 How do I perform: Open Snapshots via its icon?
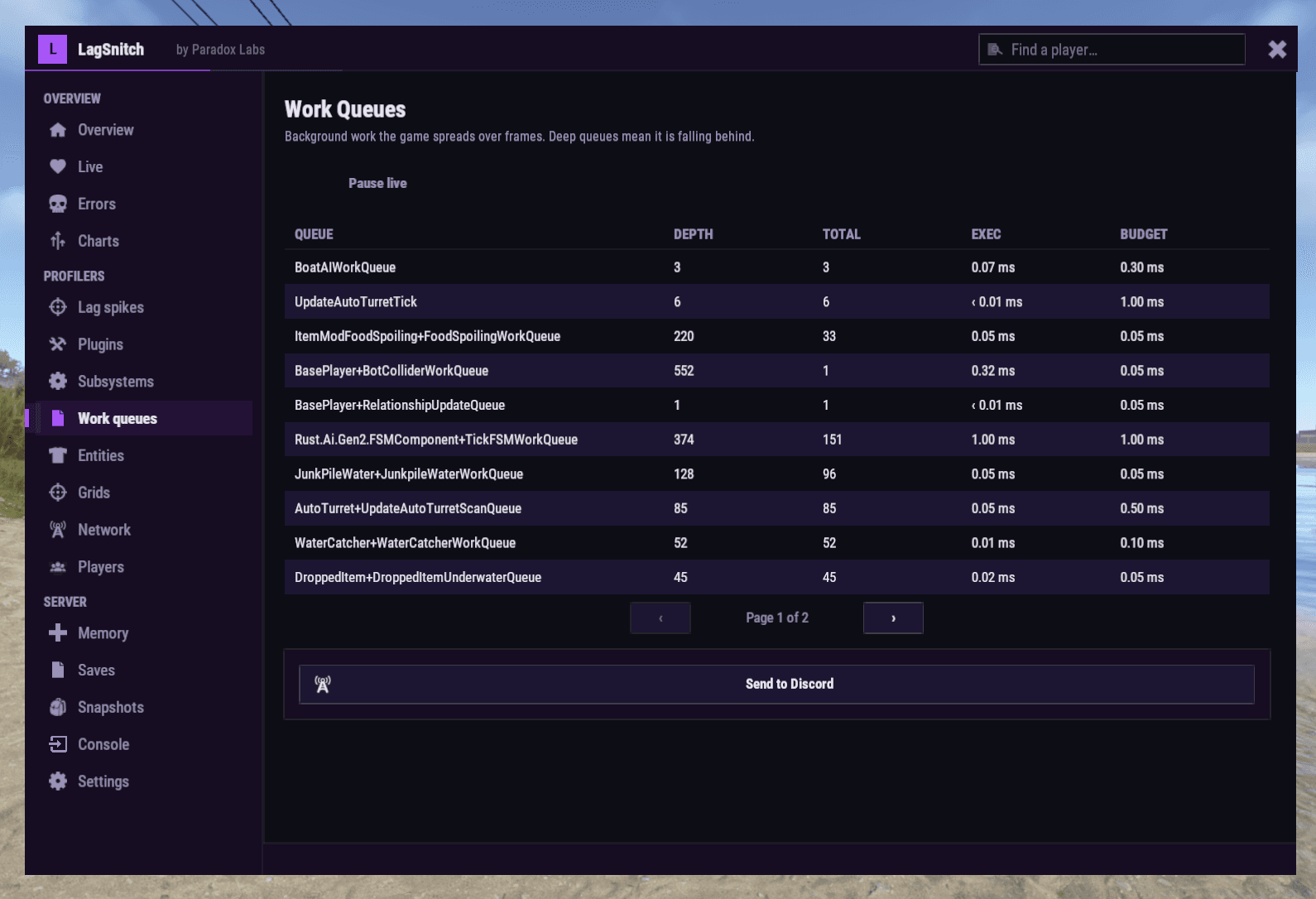click(x=58, y=707)
